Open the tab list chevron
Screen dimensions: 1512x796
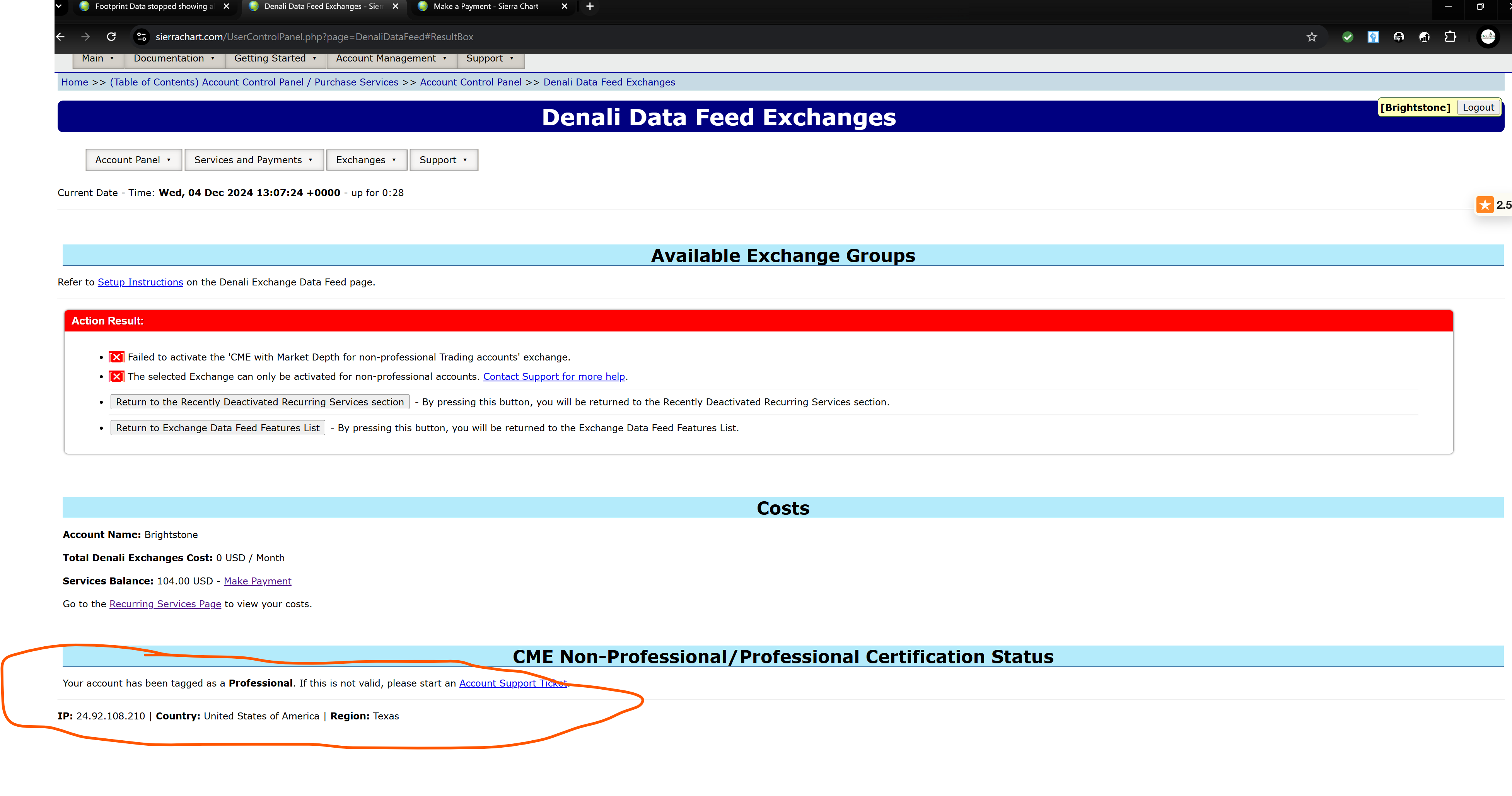58,7
